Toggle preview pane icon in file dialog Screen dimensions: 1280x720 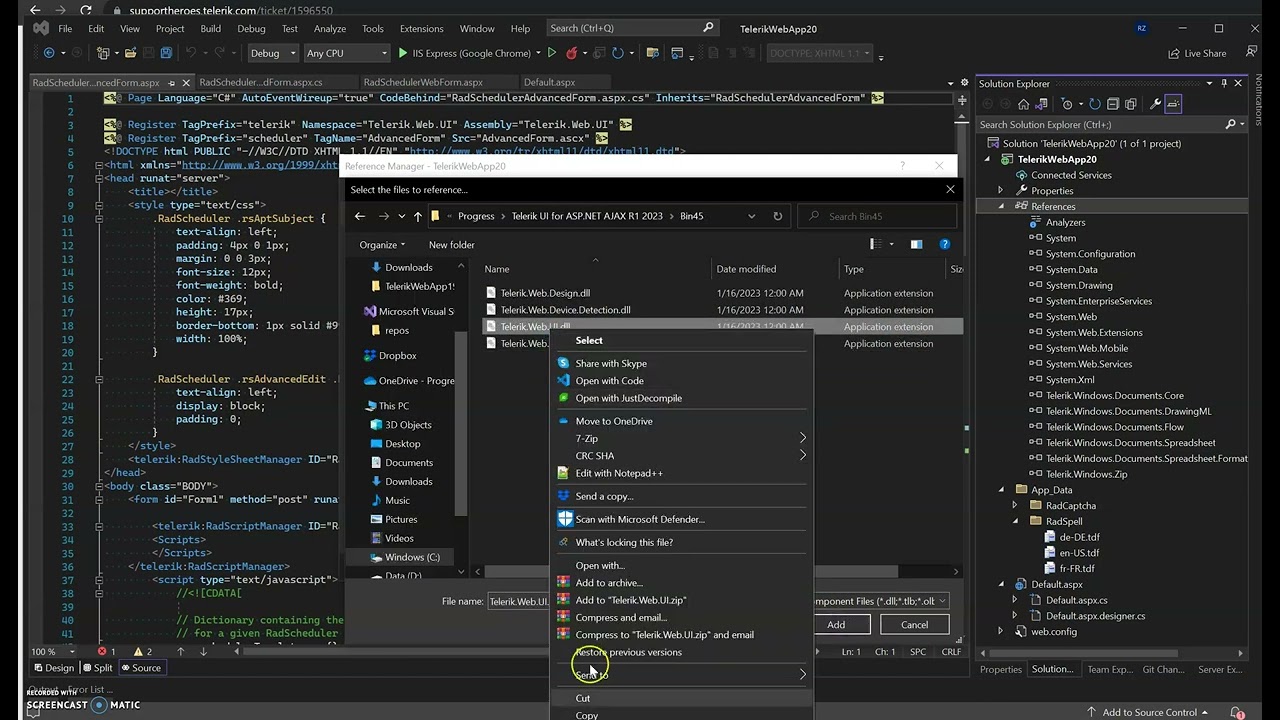[916, 244]
